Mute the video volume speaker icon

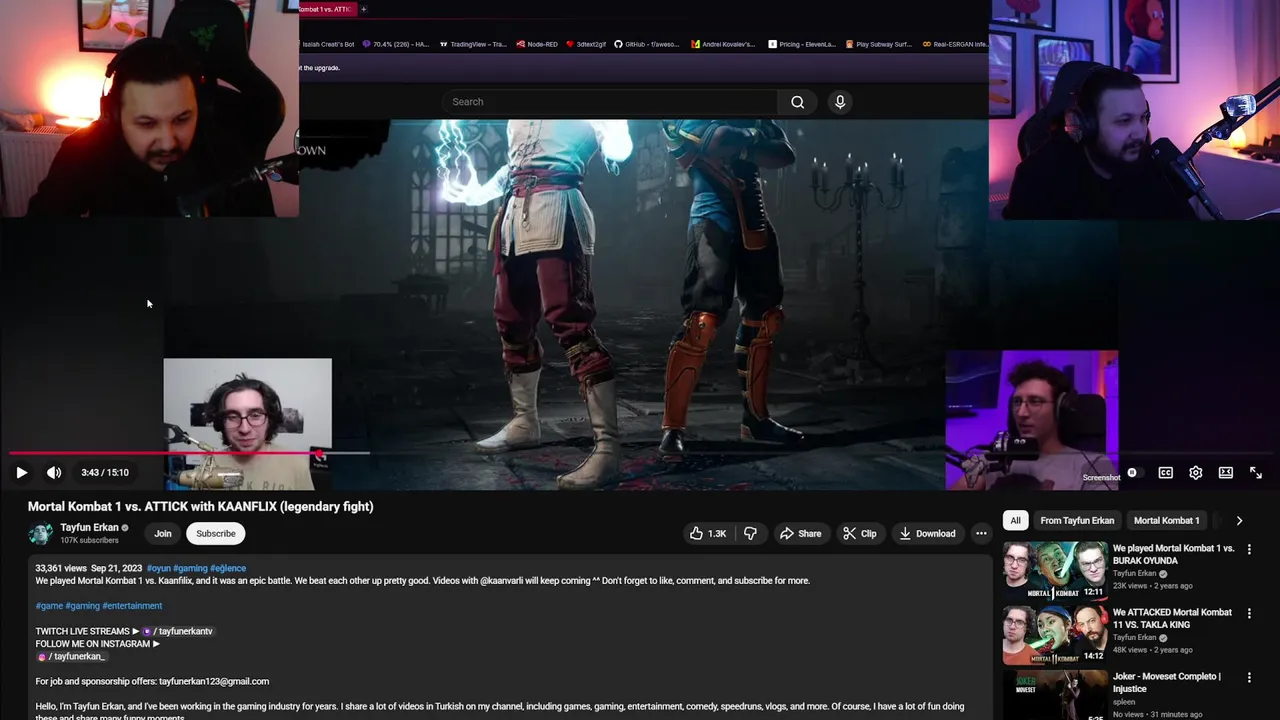click(54, 473)
